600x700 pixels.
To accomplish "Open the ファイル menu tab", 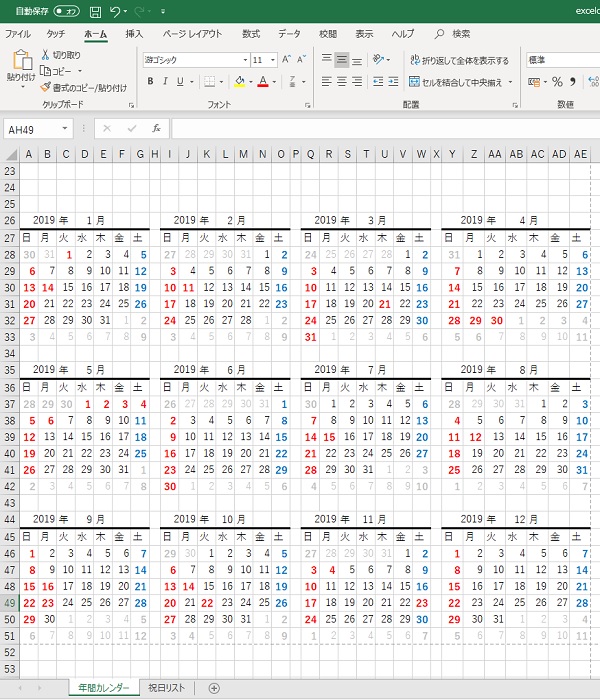I will click(18, 34).
